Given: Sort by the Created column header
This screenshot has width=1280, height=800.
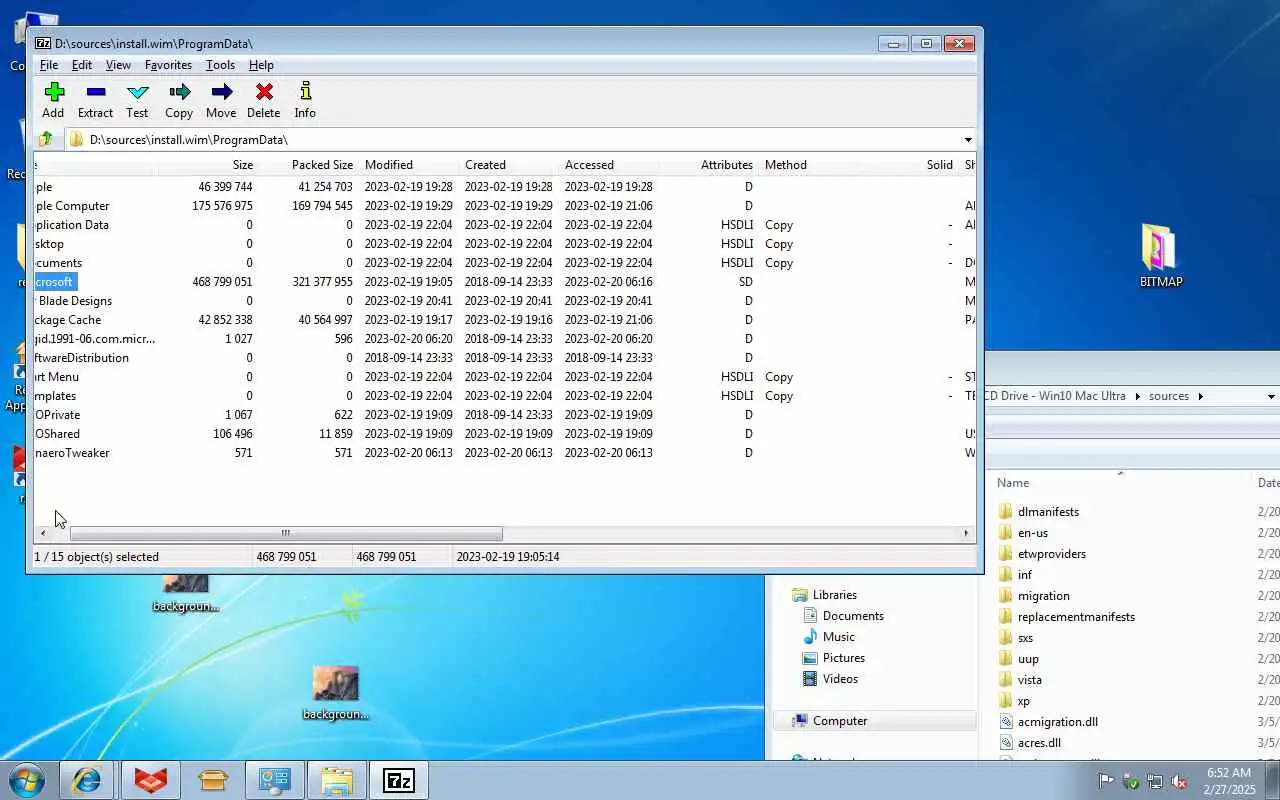Looking at the screenshot, I should click(x=508, y=165).
